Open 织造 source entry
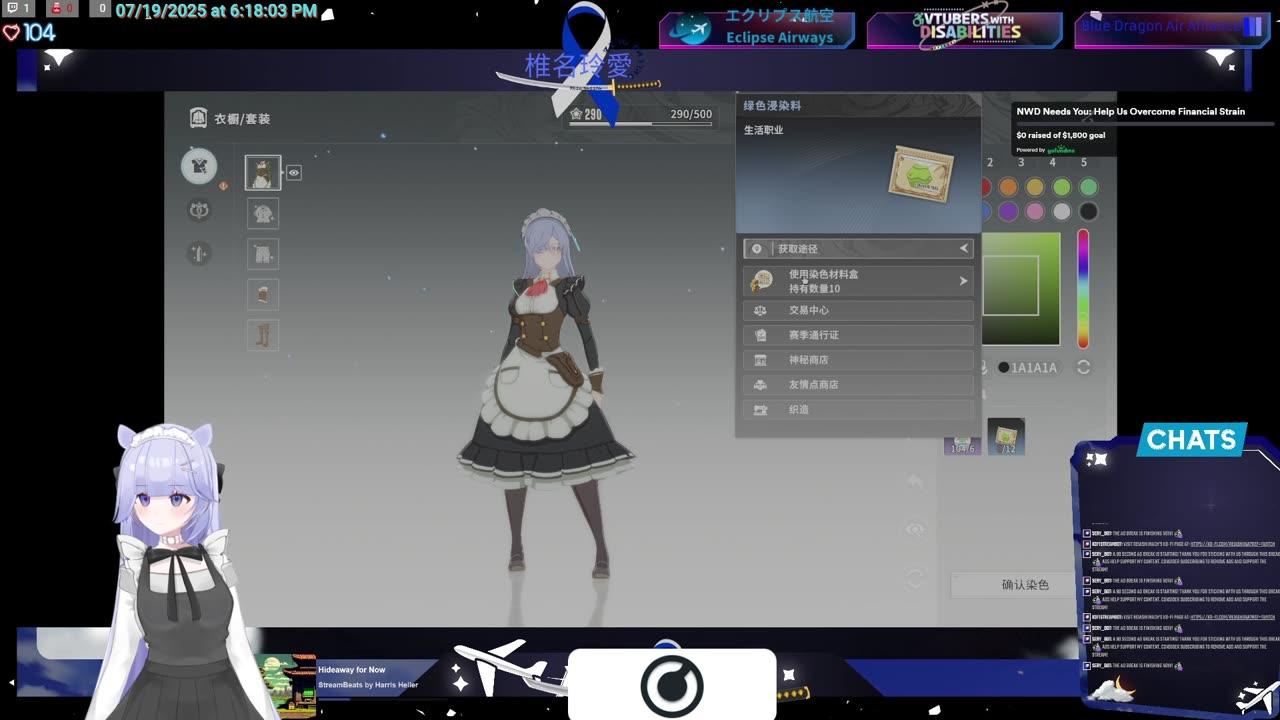1280x720 pixels. click(858, 409)
